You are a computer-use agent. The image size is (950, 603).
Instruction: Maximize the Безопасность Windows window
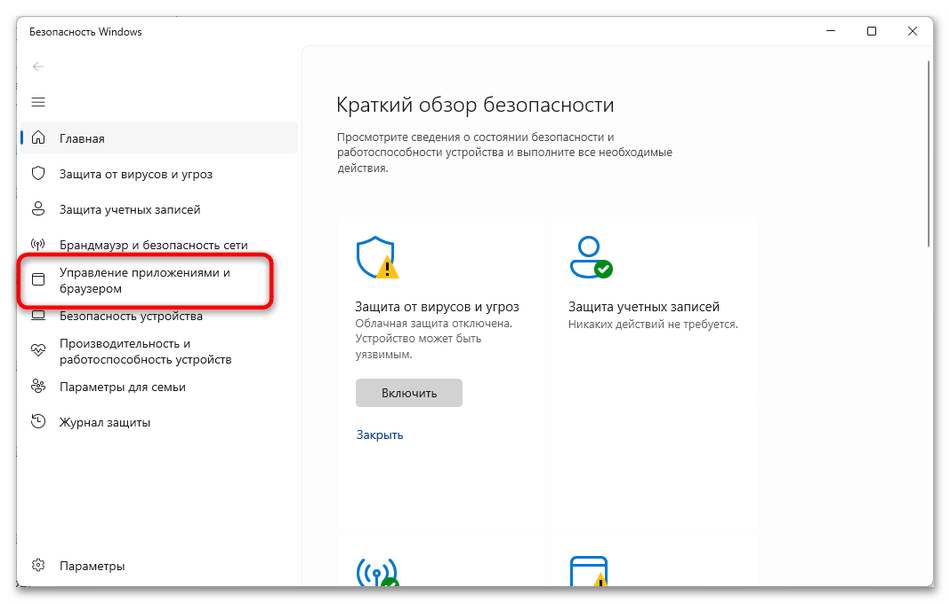tap(871, 32)
